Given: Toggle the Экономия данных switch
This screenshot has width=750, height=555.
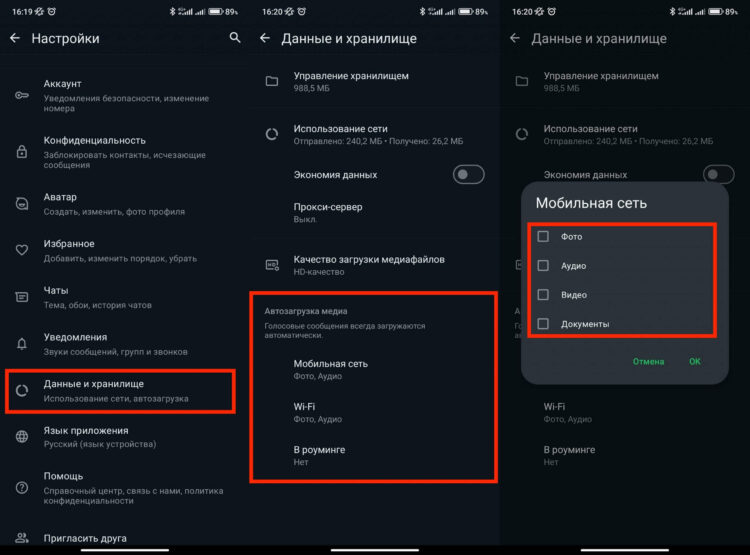Looking at the screenshot, I should click(467, 175).
